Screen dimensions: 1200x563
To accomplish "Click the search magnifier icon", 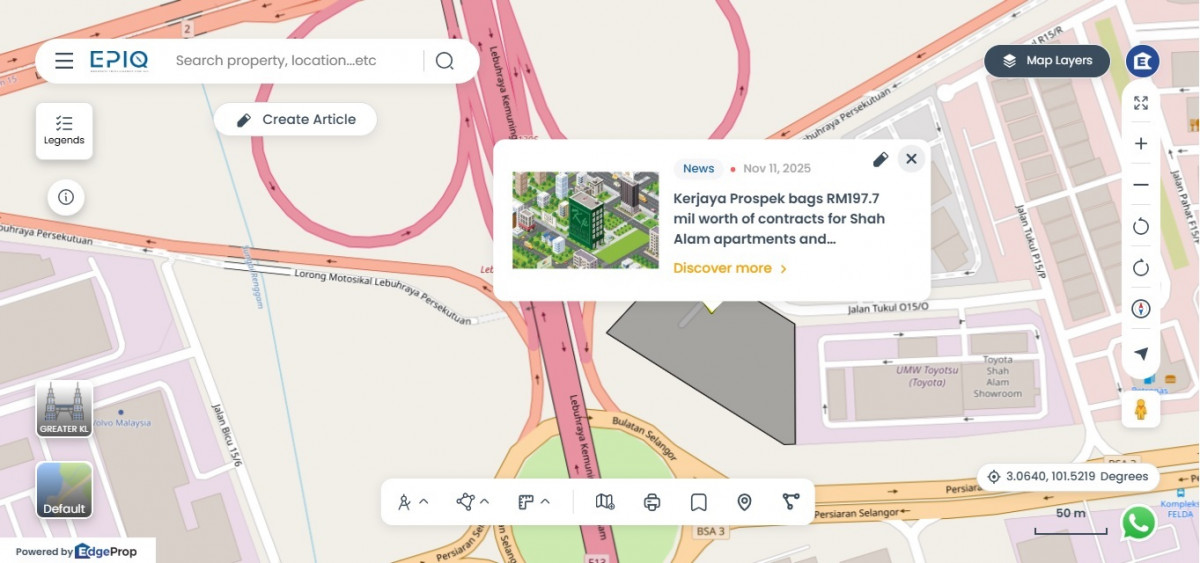I will (x=445, y=61).
